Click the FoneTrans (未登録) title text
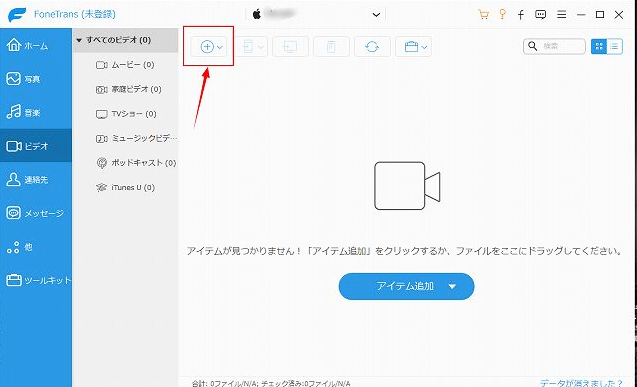The height and width of the screenshot is (387, 637). (75, 14)
